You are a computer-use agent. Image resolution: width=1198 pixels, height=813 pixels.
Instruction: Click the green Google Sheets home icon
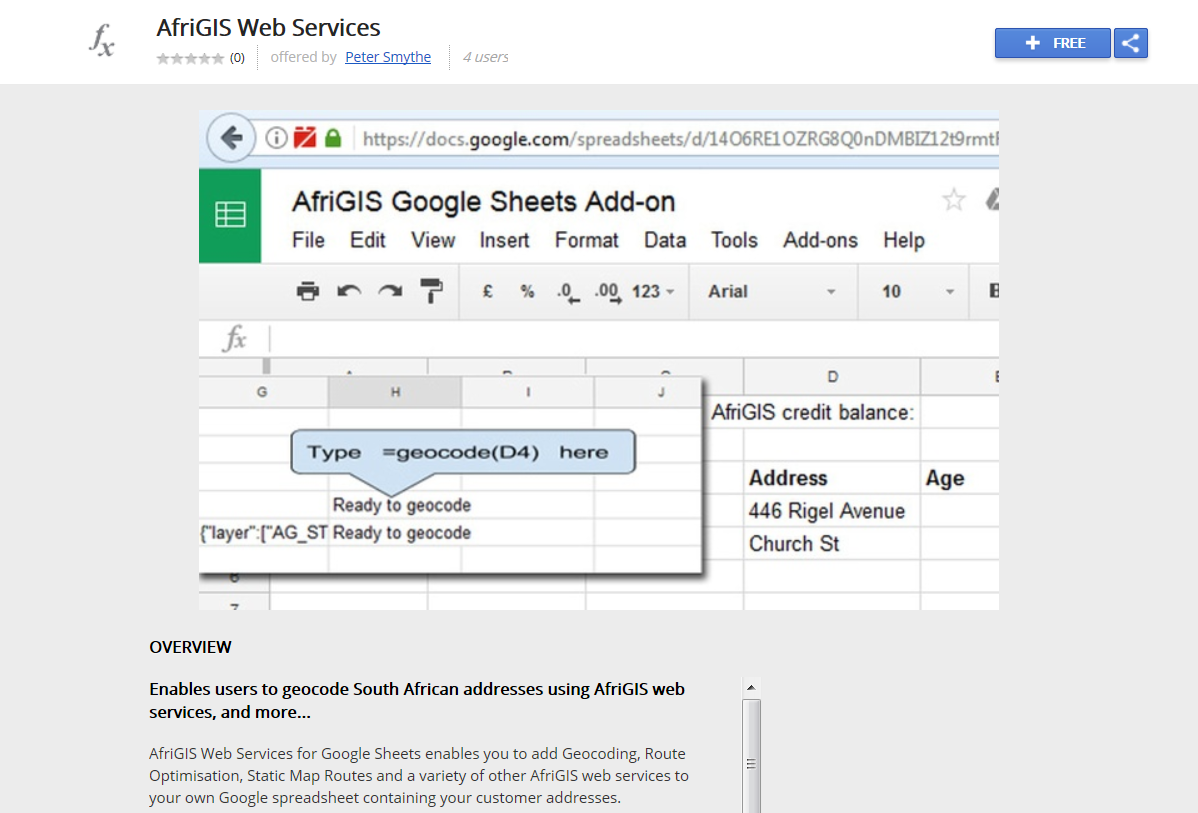(x=230, y=215)
